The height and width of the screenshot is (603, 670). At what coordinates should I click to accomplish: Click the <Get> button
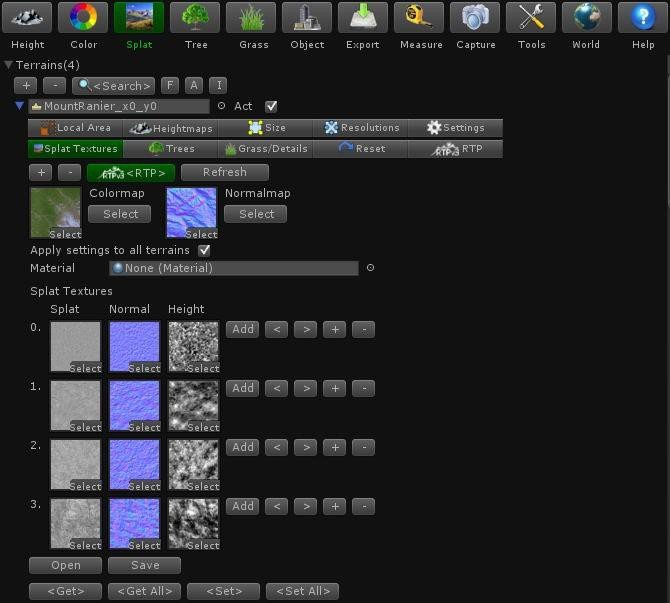click(65, 591)
